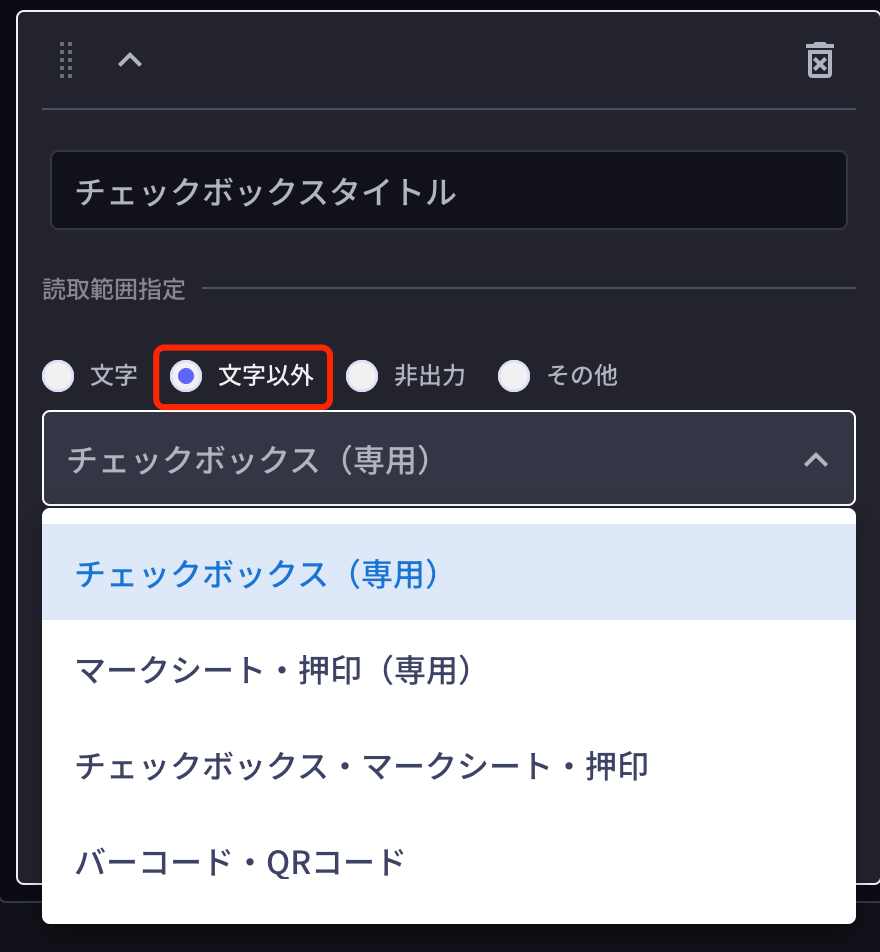Collapse the panel using the top chevron icon

129,60
